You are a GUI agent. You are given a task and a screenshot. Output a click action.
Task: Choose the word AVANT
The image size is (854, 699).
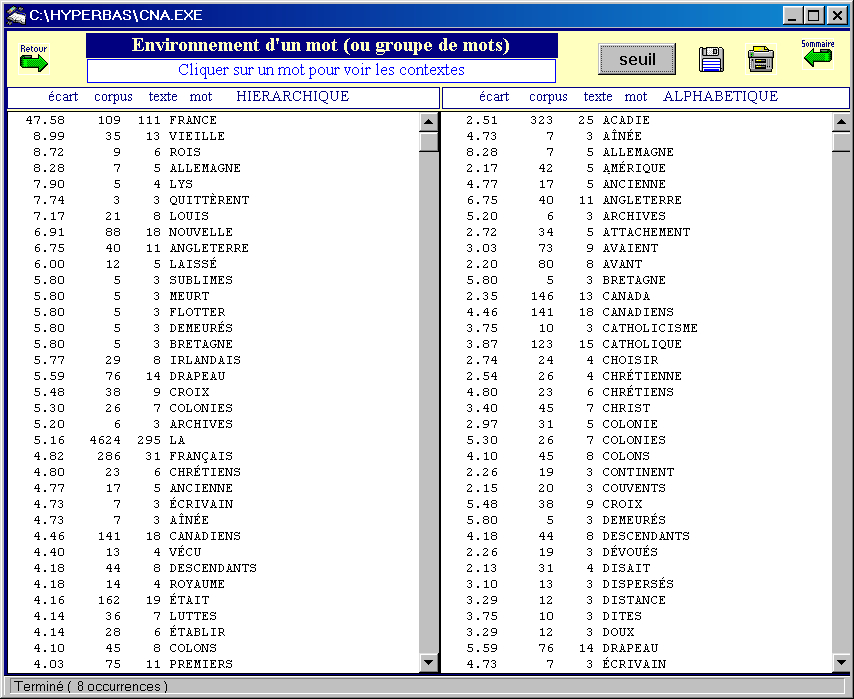click(x=622, y=264)
